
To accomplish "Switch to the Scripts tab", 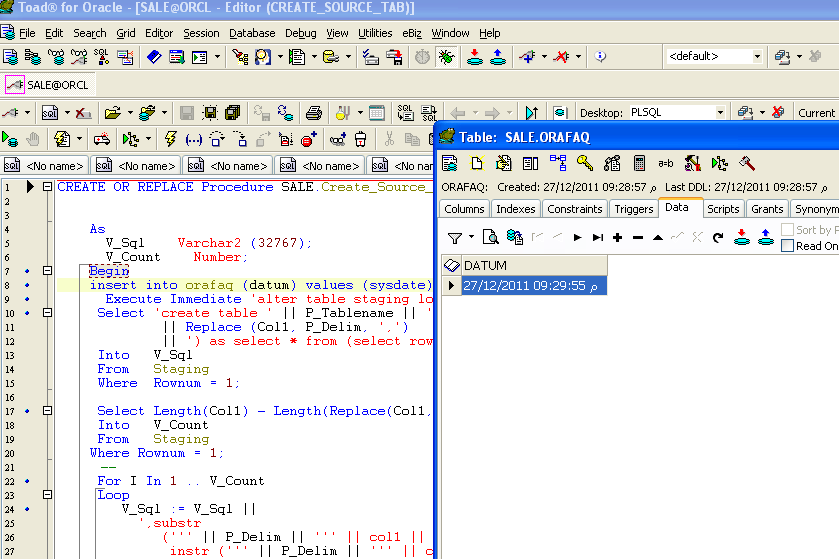I will tap(723, 209).
